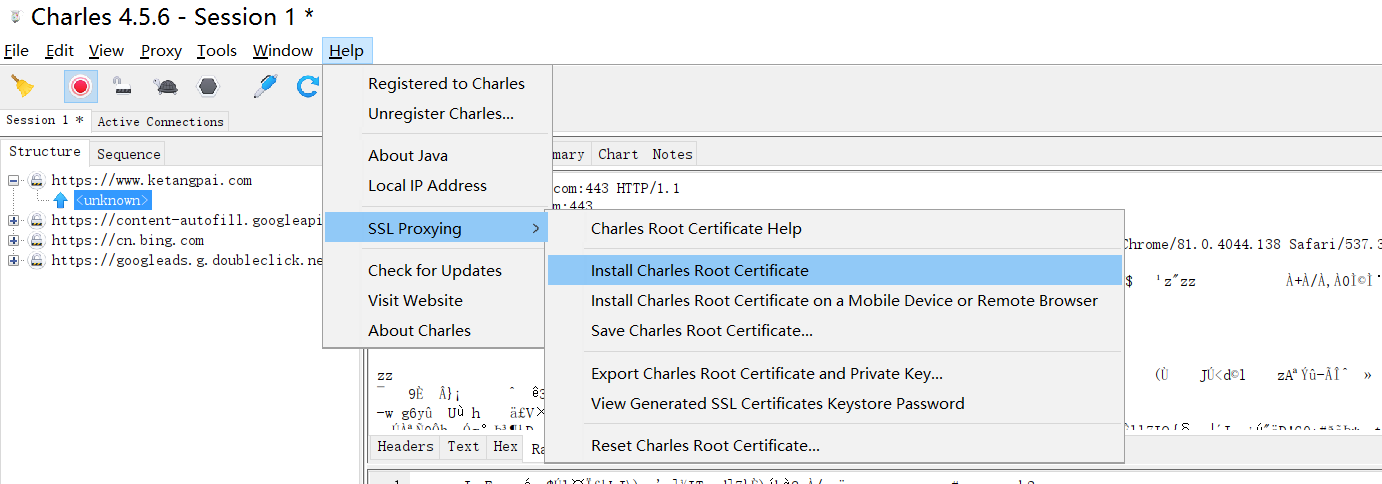Open the Tools menu

pyautogui.click(x=217, y=50)
